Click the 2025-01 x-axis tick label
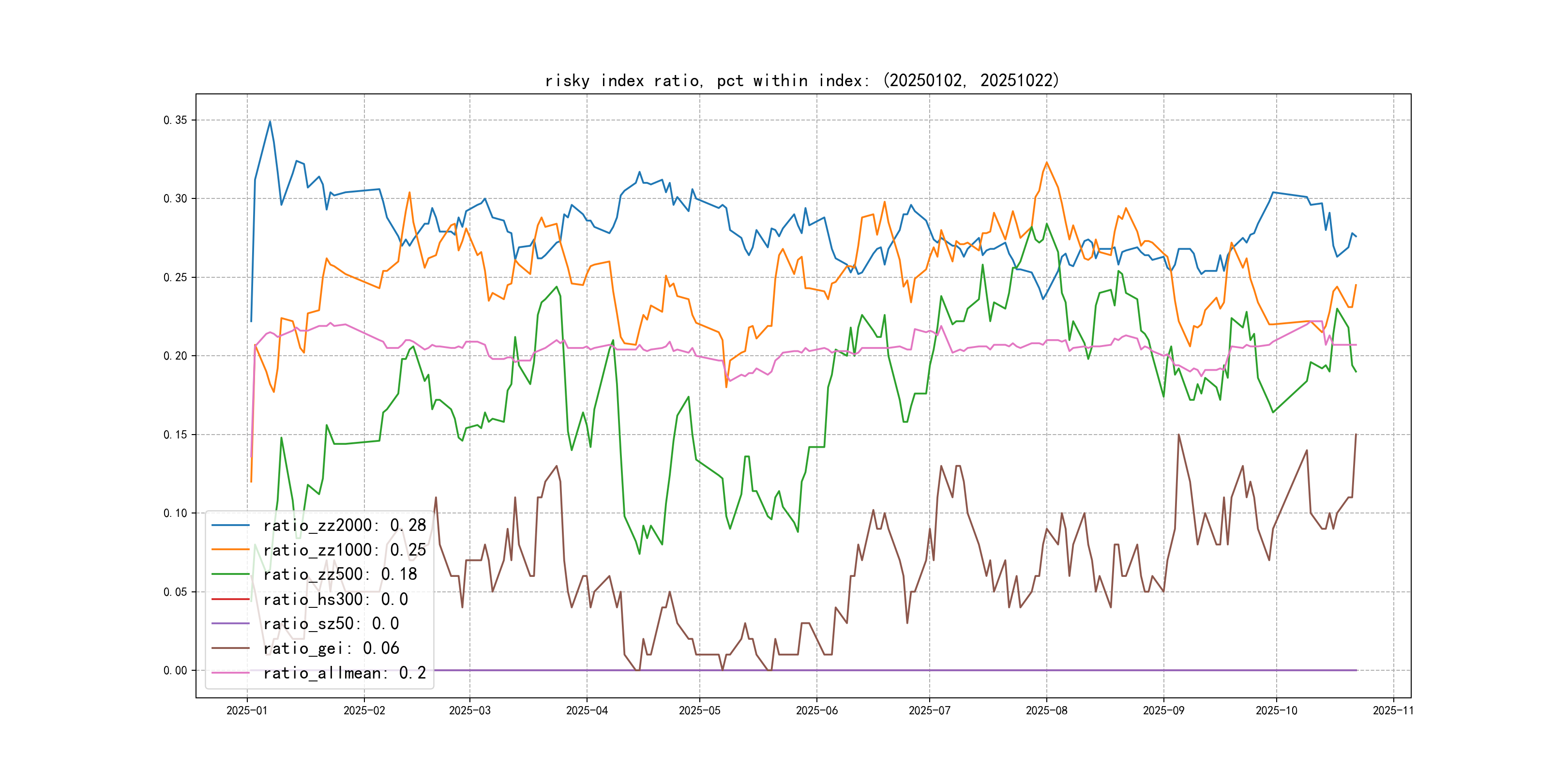 [x=246, y=710]
